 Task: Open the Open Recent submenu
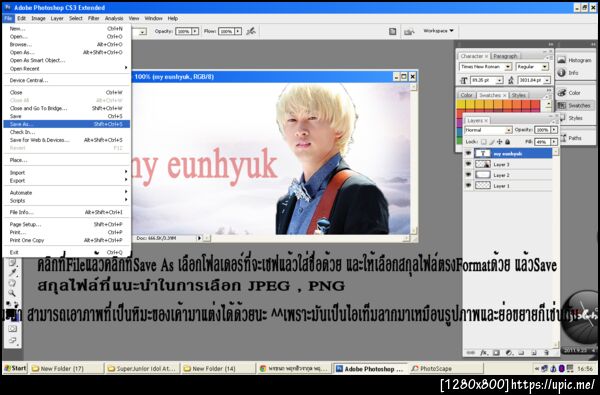[67, 69]
